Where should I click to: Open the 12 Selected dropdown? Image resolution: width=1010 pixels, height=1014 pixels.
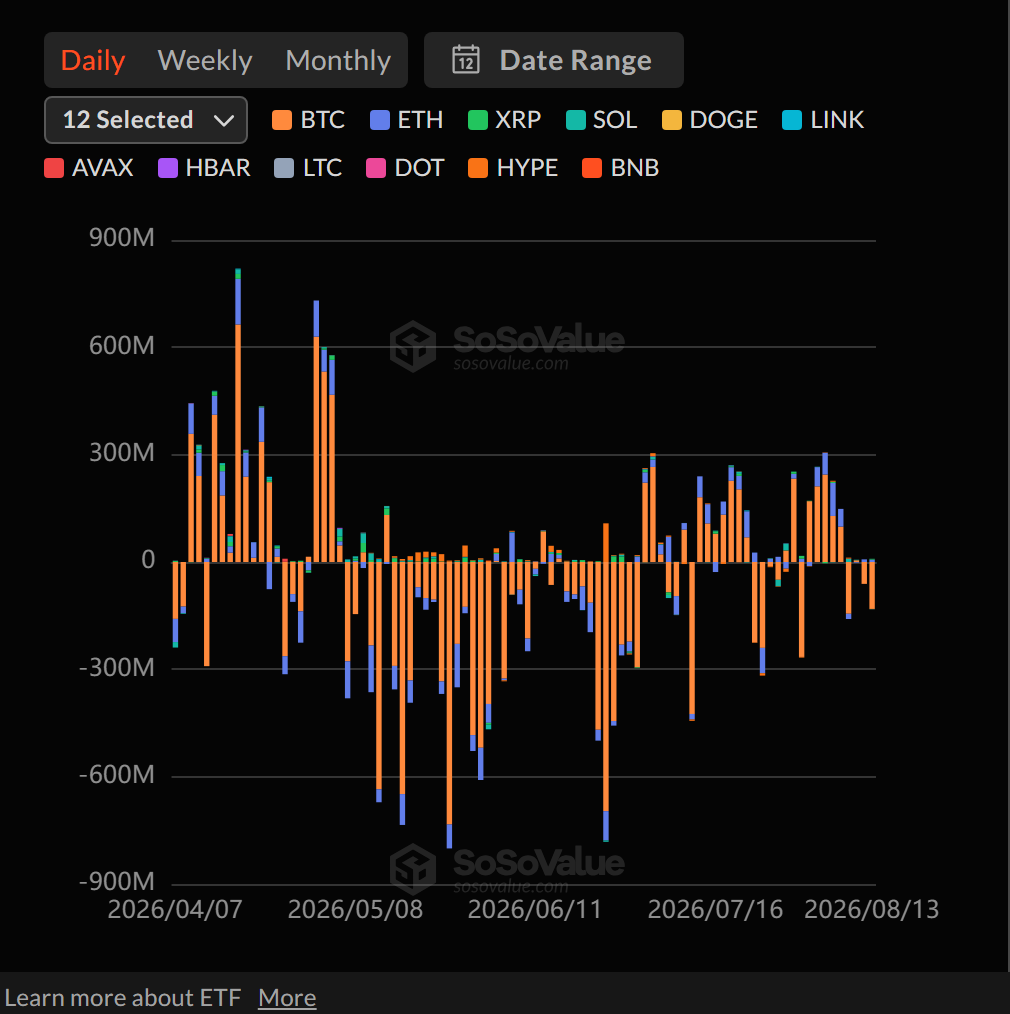click(x=145, y=120)
